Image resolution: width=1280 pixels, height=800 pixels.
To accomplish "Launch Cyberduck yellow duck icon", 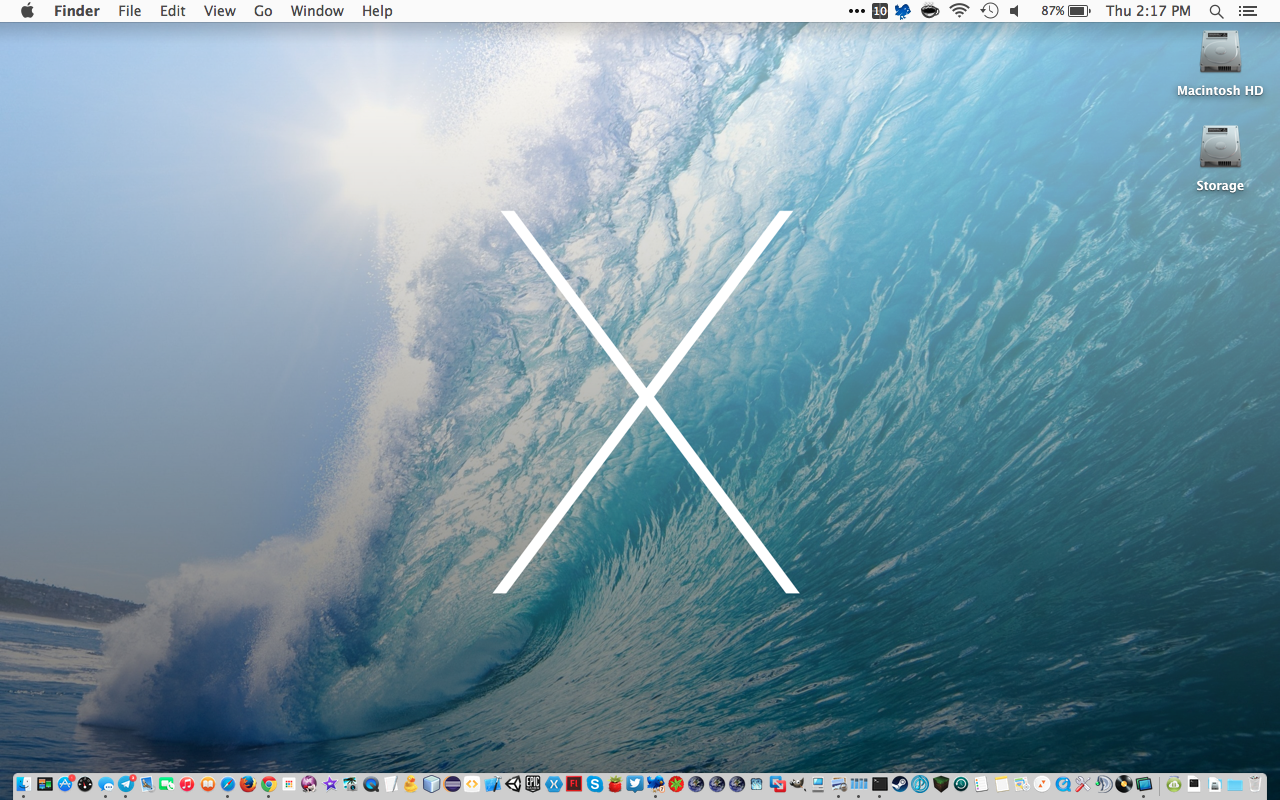I will click(x=410, y=784).
